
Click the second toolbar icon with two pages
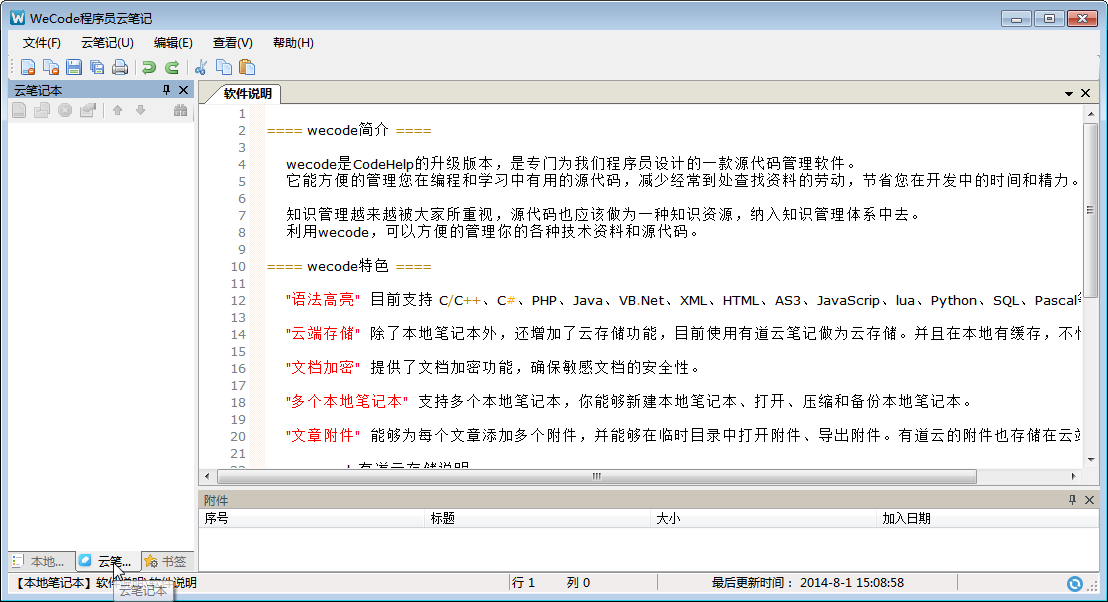click(51, 67)
